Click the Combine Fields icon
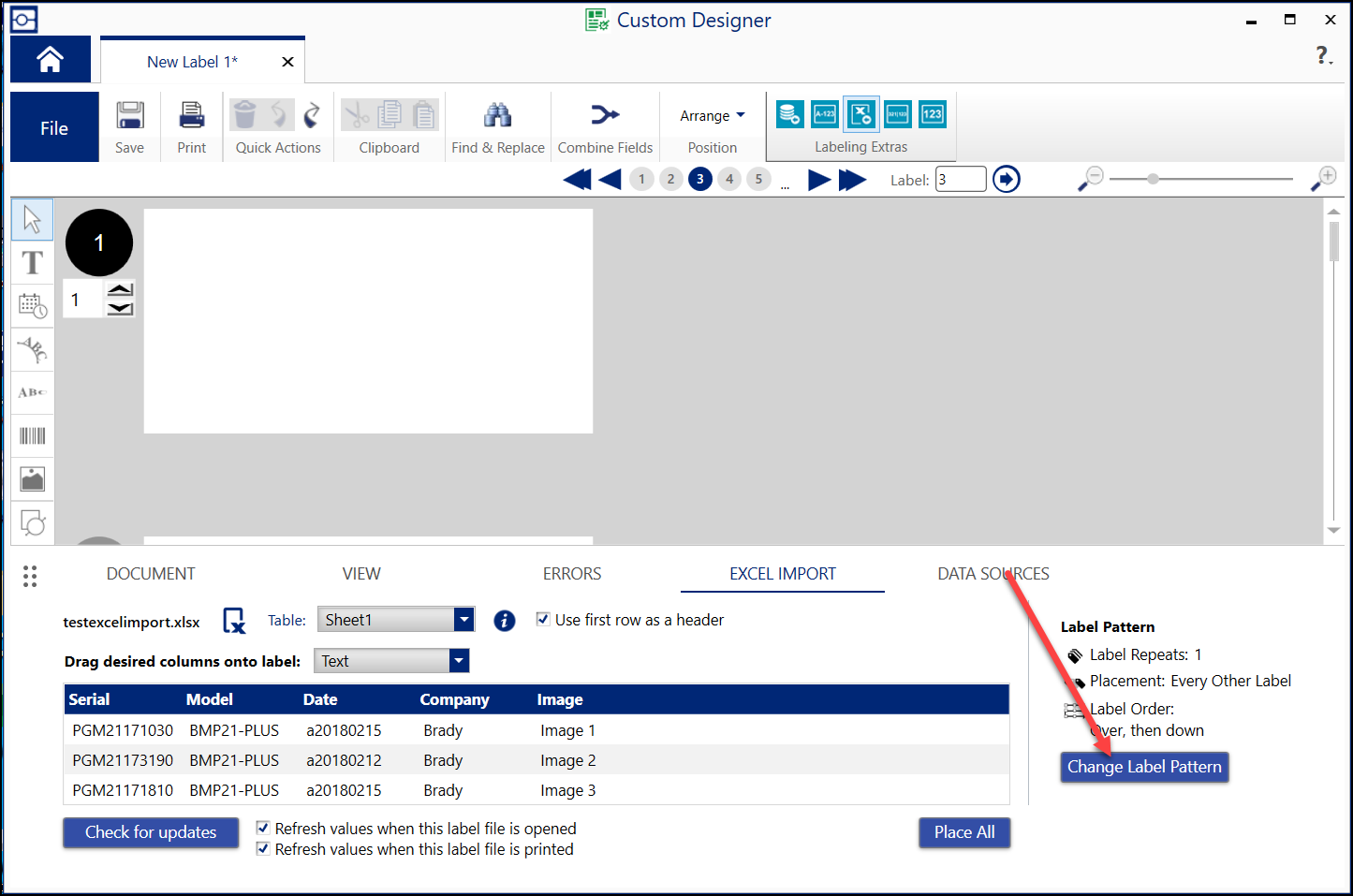Image resolution: width=1353 pixels, height=896 pixels. (605, 116)
